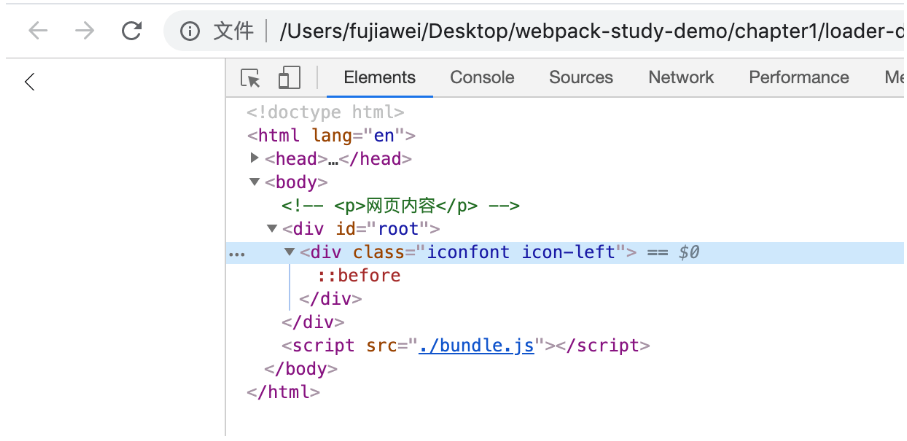Click the script tag name in script row

pyautogui.click(x=323, y=346)
